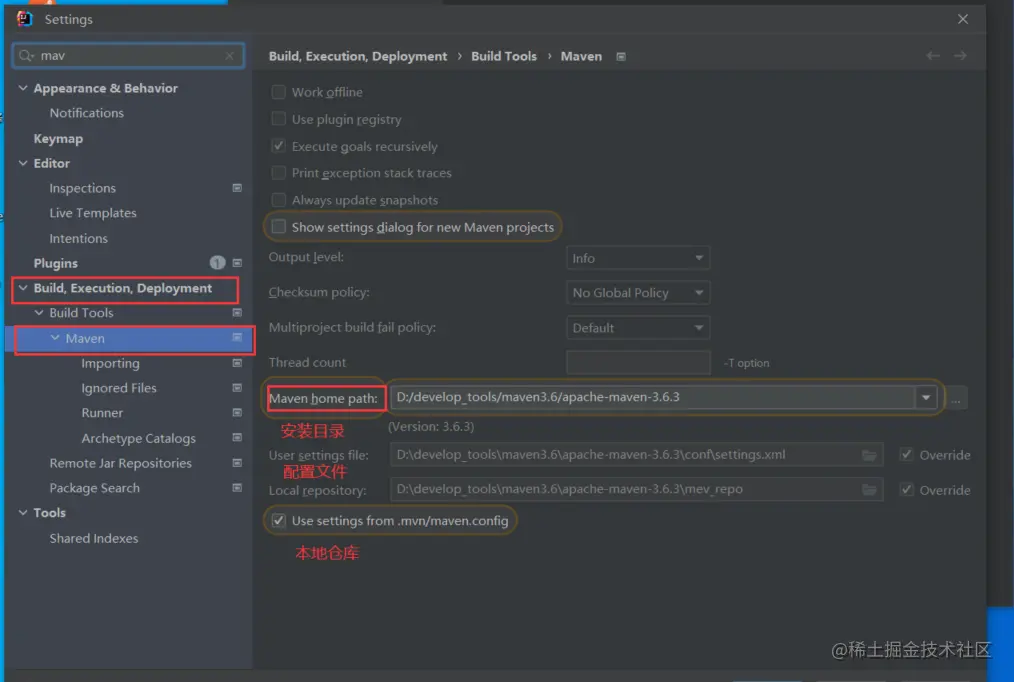The image size is (1014, 682).
Task: Collapse the Maven tree node
Action: point(55,337)
